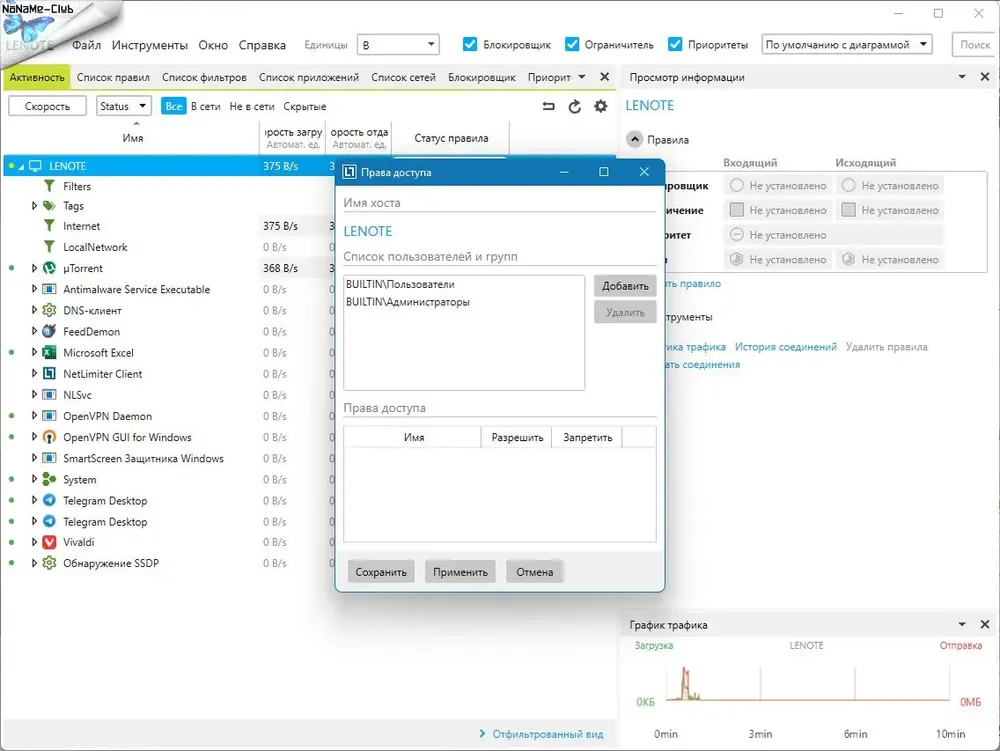Toggle the Блокировщик checkbox in top toolbar
Image resolution: width=1000 pixels, height=751 pixels.
click(x=470, y=44)
